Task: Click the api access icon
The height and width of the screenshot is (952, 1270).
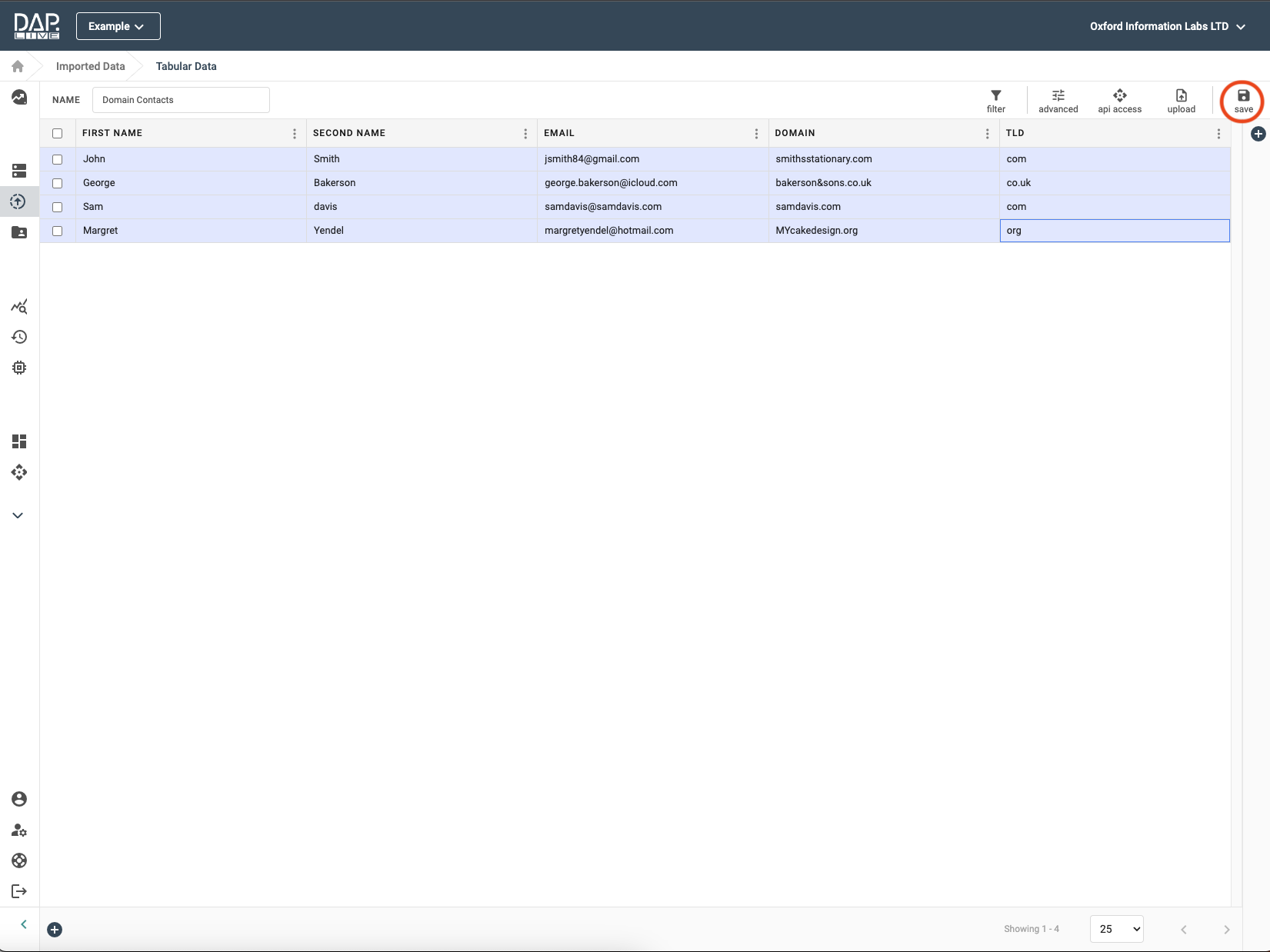Action: pyautogui.click(x=1119, y=100)
